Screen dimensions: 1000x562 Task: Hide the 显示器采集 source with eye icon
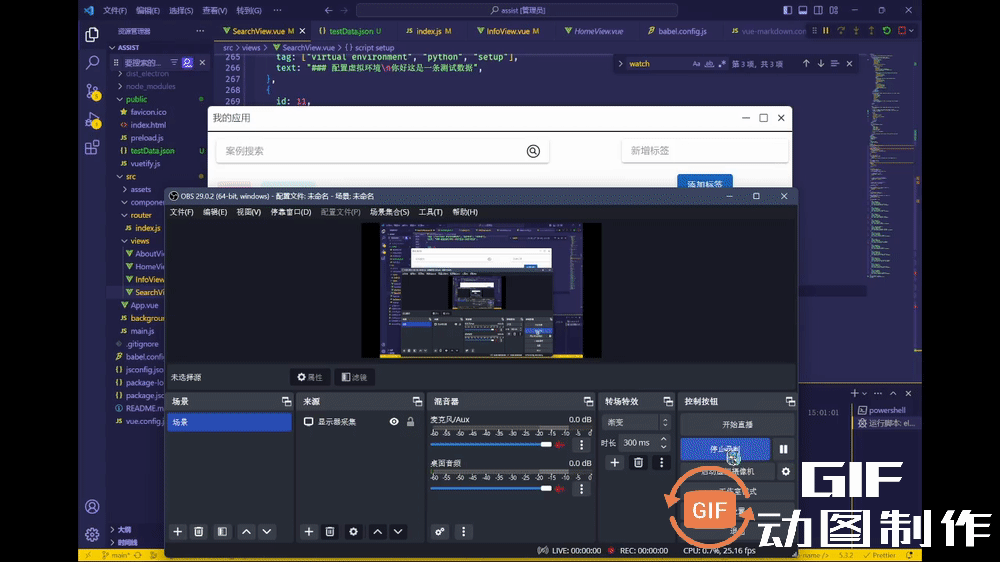tap(394, 422)
